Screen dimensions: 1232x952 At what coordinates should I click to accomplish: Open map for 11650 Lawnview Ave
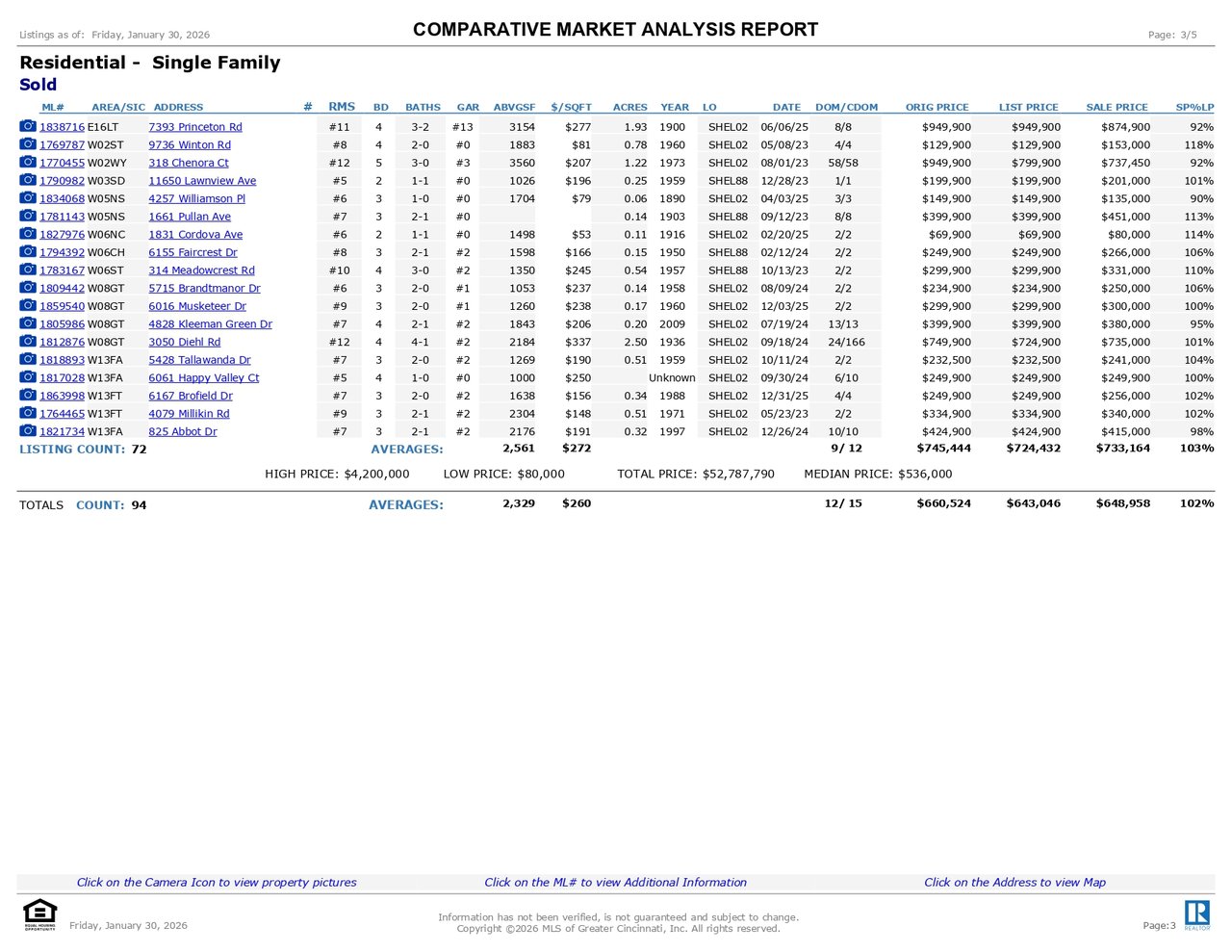point(202,181)
